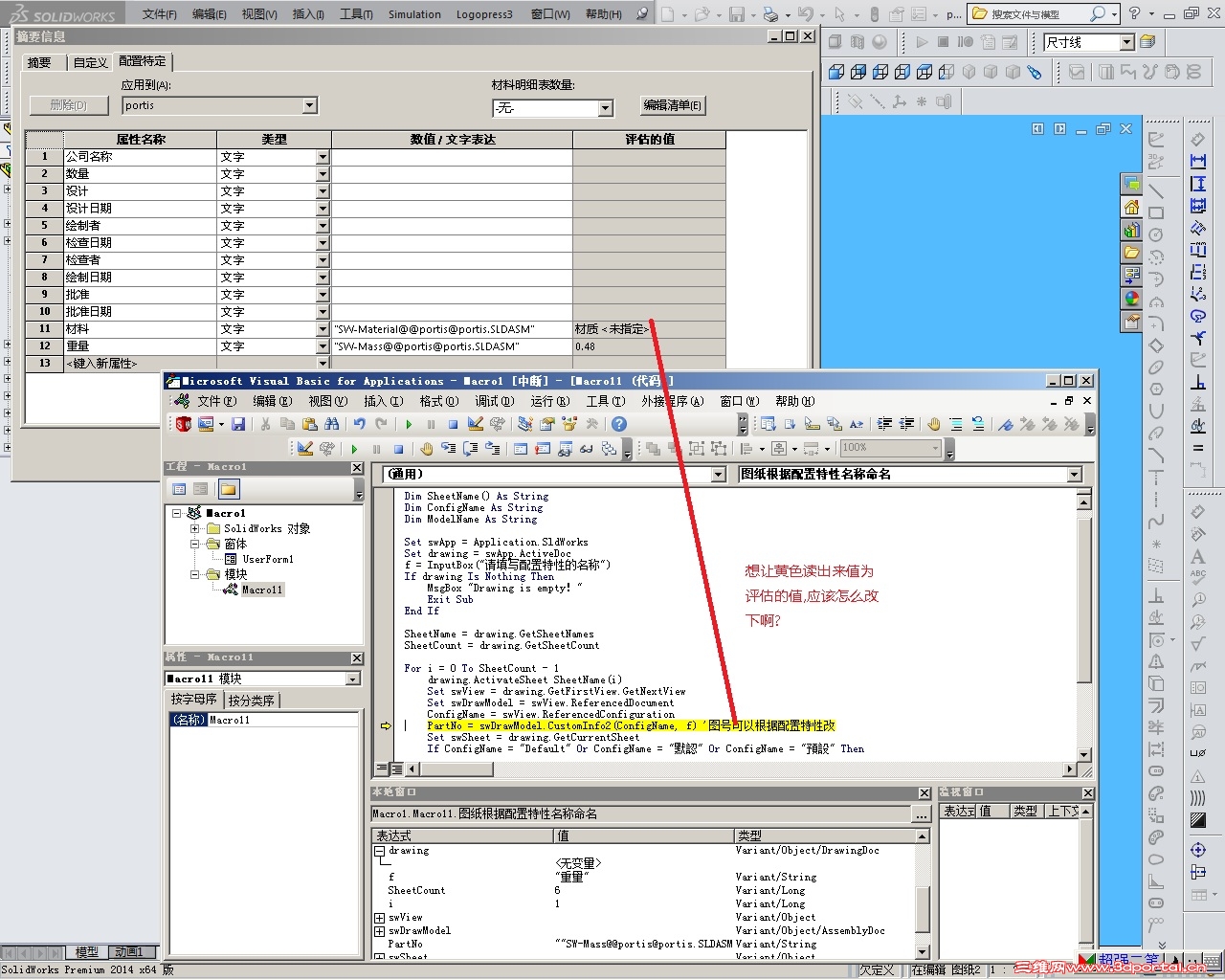Select UserForm1 in the project tree
The image size is (1225, 980).
[268, 559]
